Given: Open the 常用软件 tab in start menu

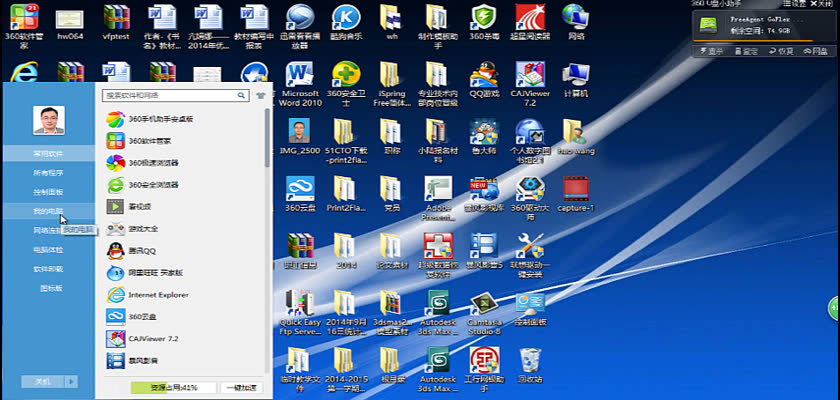Looking at the screenshot, I should (x=48, y=154).
